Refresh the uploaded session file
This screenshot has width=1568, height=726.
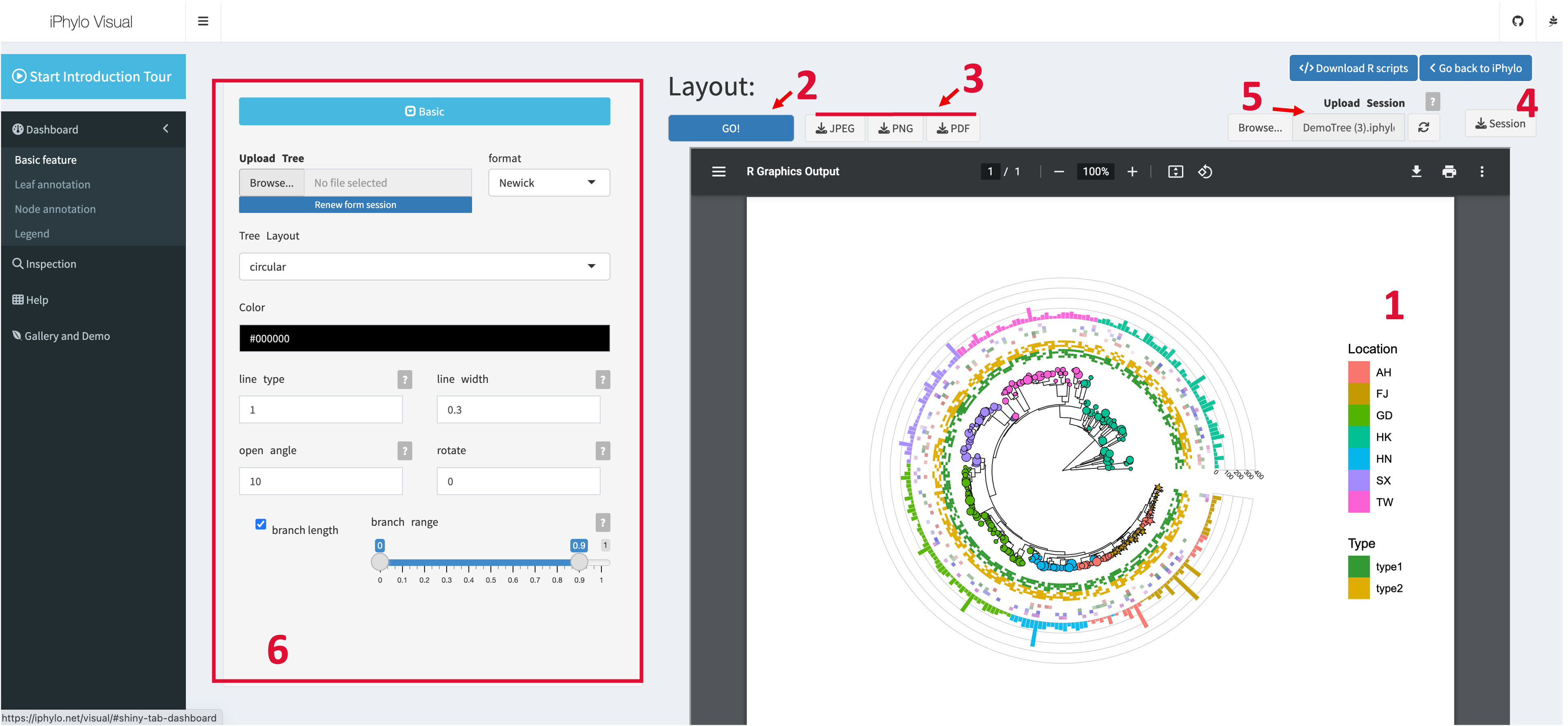(x=1423, y=127)
